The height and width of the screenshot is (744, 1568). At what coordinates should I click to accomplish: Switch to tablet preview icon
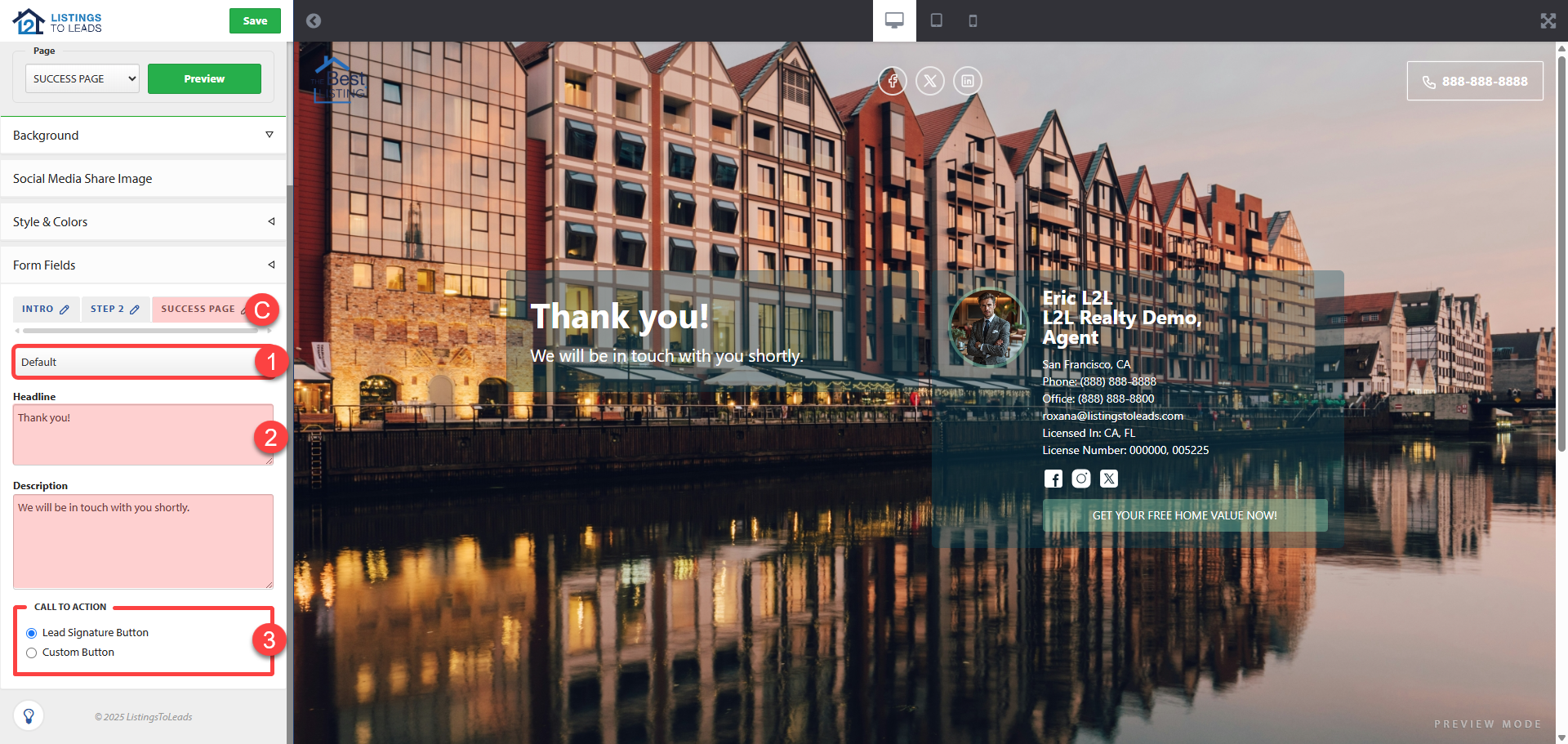click(937, 20)
